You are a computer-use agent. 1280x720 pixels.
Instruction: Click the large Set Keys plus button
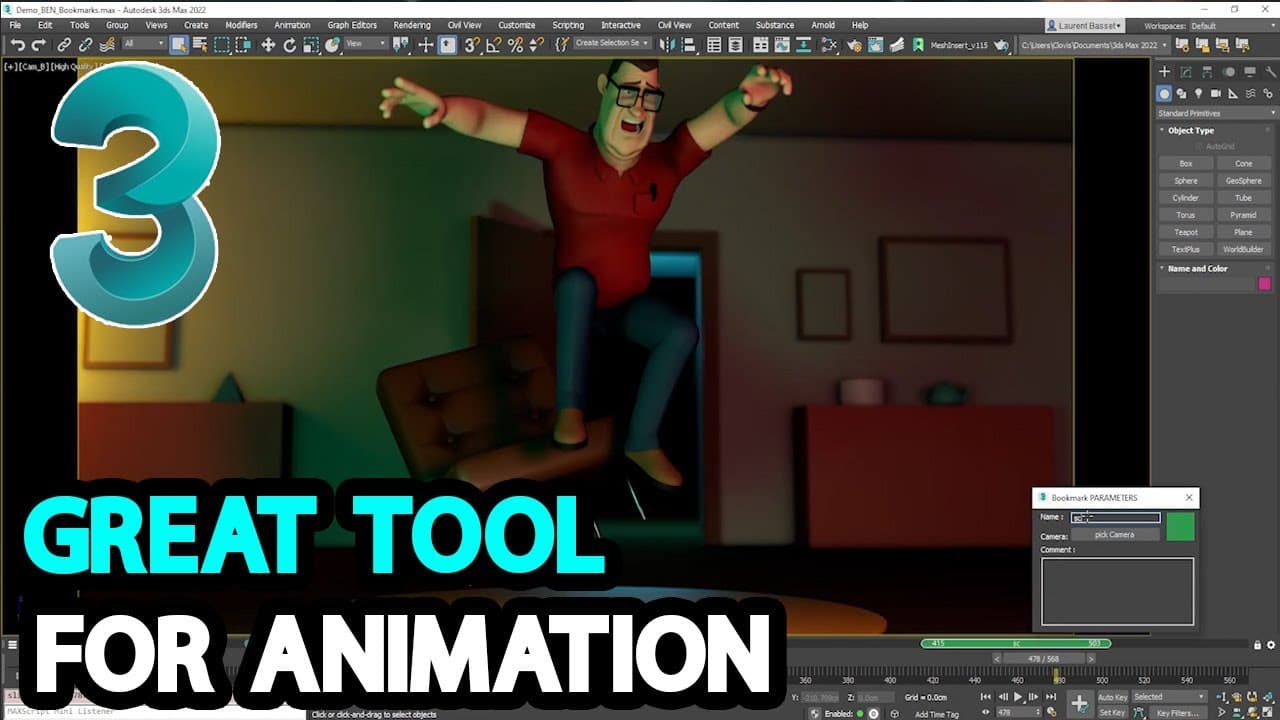pyautogui.click(x=1079, y=704)
